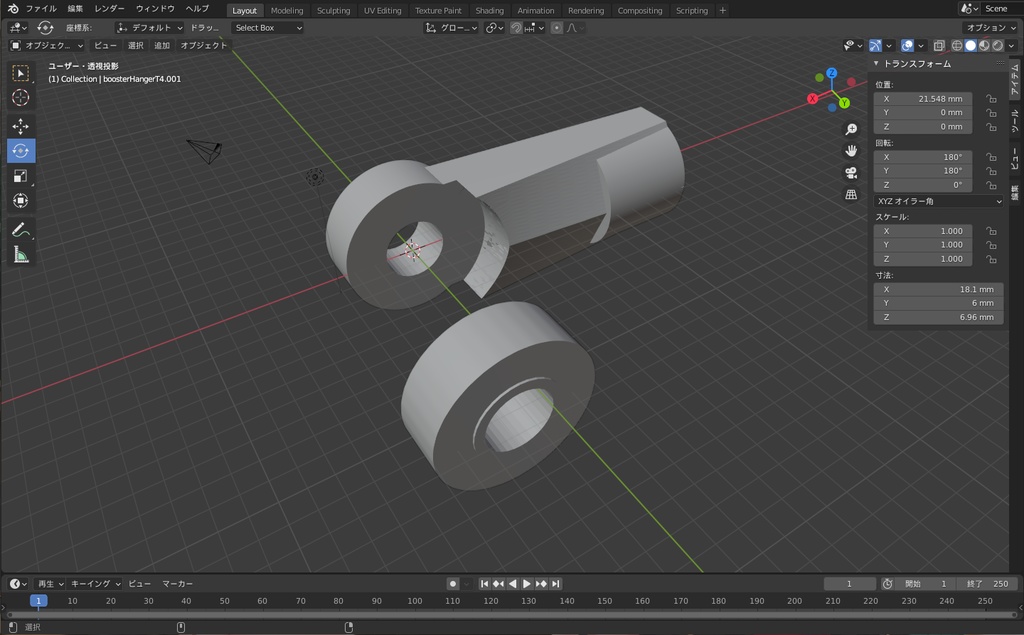Click the 終了 end frame field 250

987,583
